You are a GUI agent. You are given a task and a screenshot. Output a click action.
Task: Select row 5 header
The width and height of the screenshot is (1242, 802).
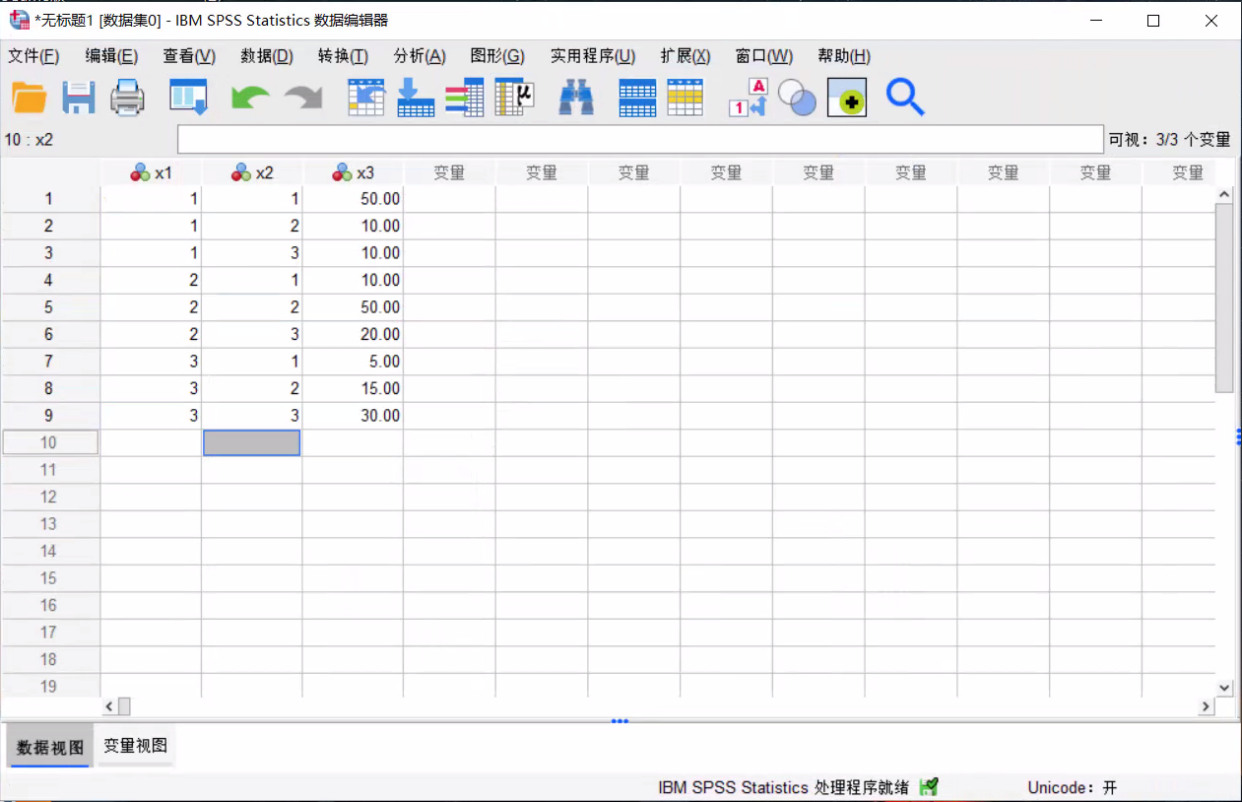pyautogui.click(x=49, y=307)
